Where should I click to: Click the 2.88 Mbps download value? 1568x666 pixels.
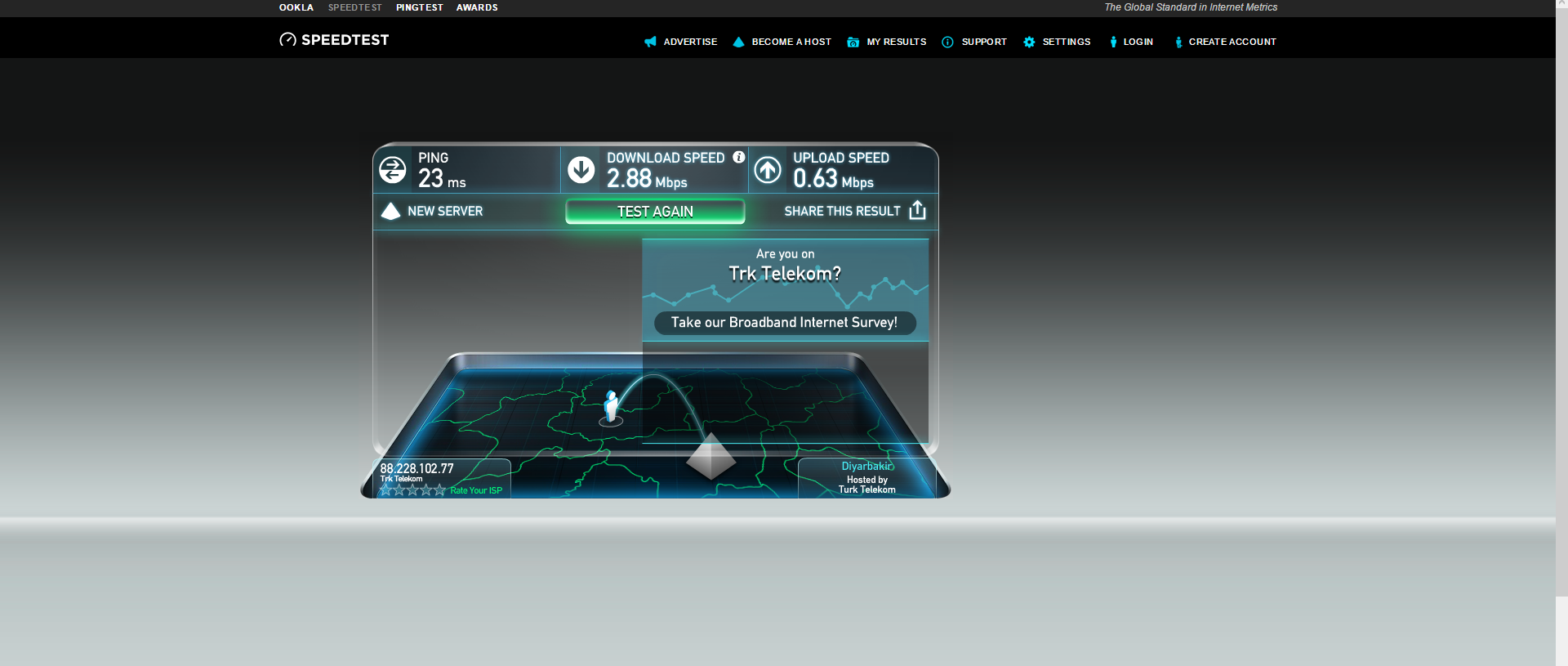click(x=647, y=179)
